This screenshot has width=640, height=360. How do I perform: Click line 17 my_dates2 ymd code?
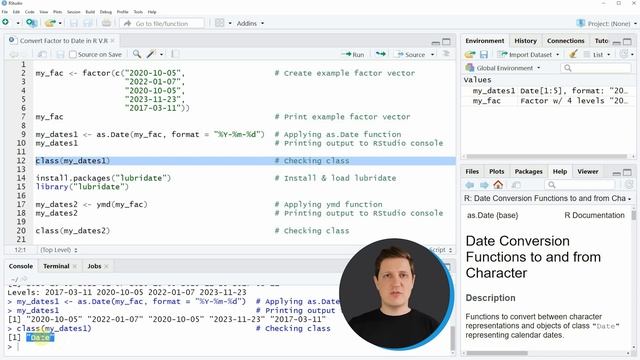click(91, 204)
